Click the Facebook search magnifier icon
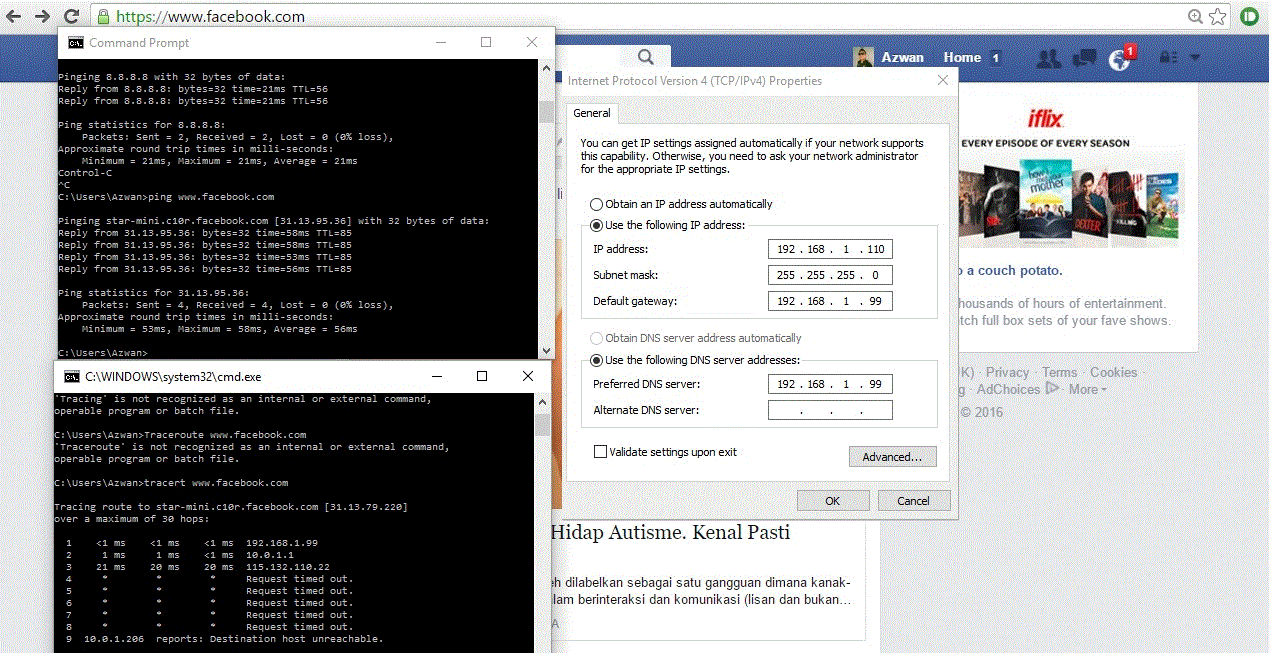The image size is (1269, 653). pos(646,57)
